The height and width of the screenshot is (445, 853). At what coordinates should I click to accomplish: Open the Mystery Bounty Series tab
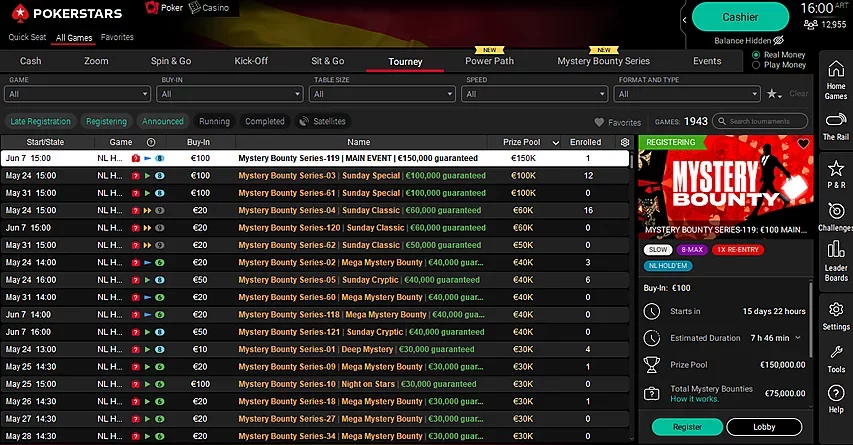[x=603, y=61]
